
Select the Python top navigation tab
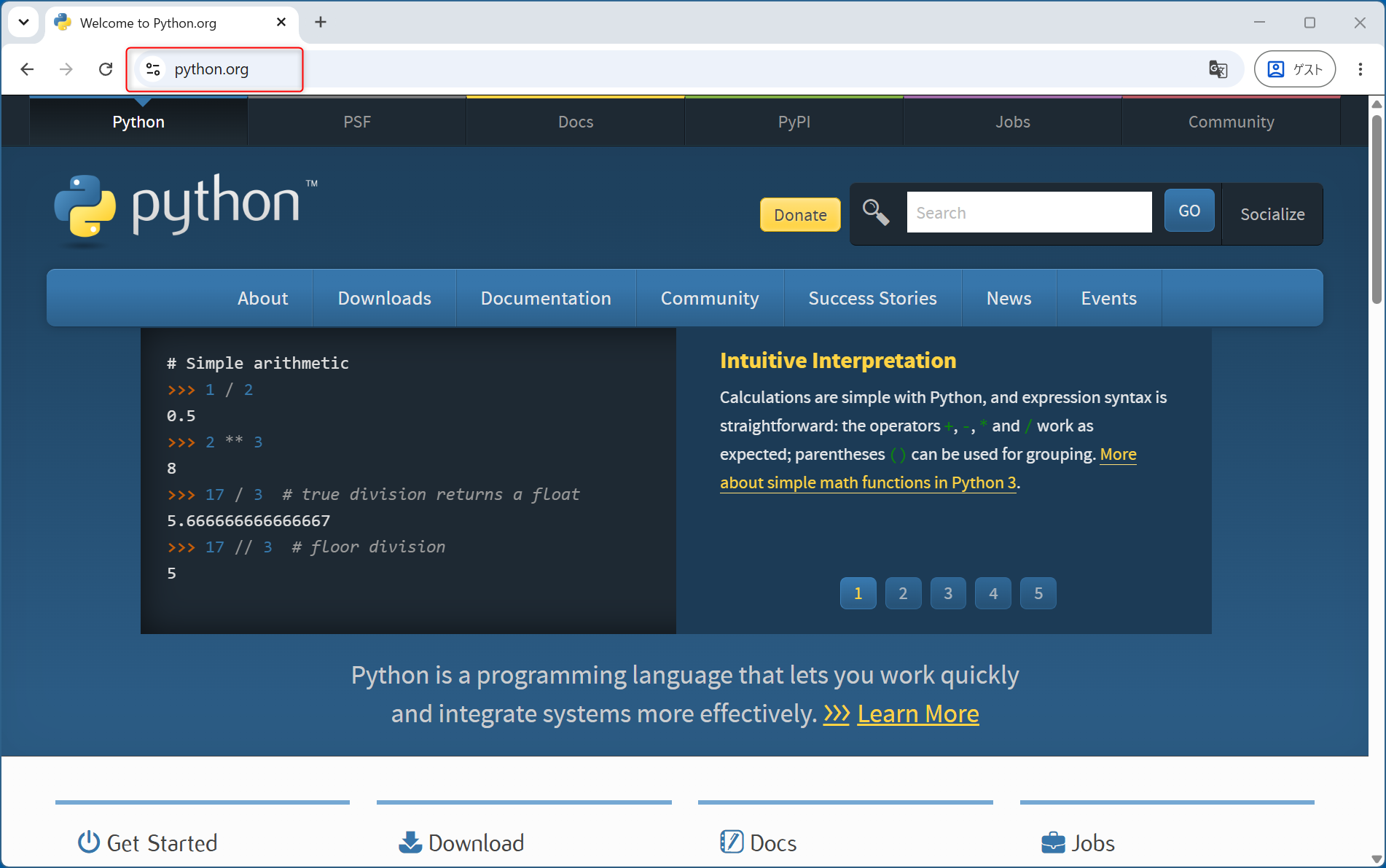pos(138,122)
